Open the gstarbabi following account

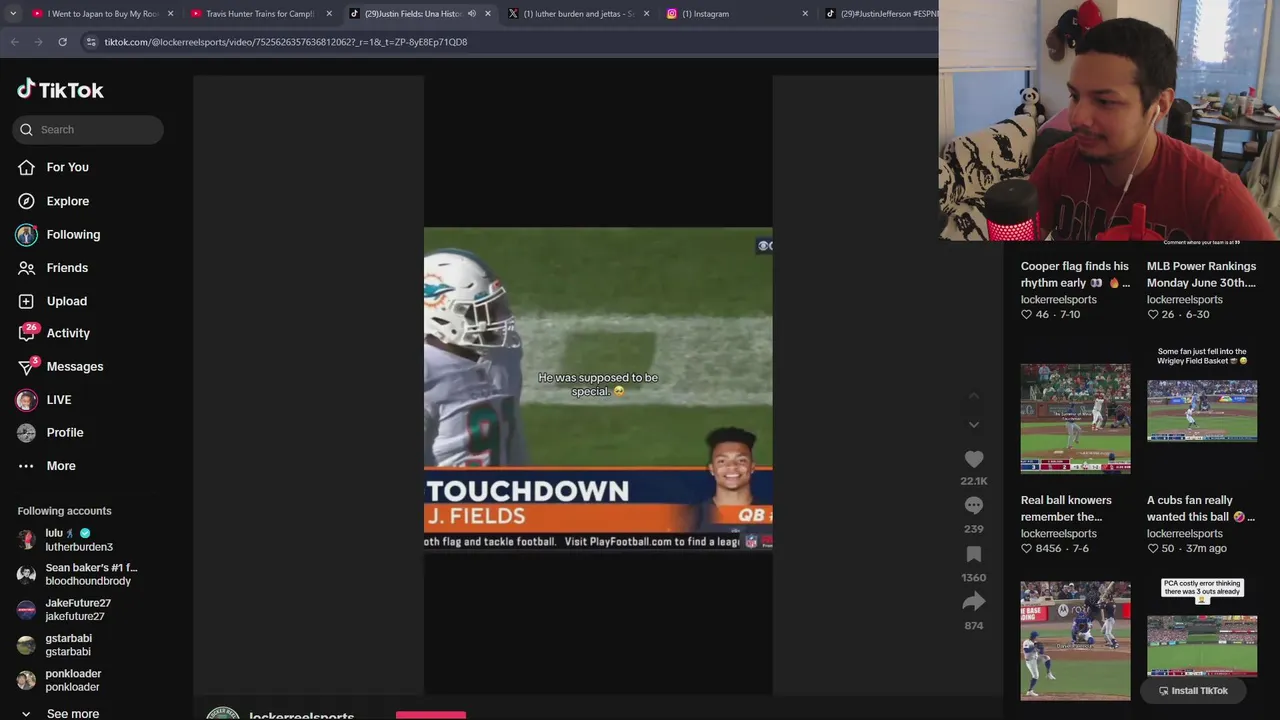(x=68, y=645)
